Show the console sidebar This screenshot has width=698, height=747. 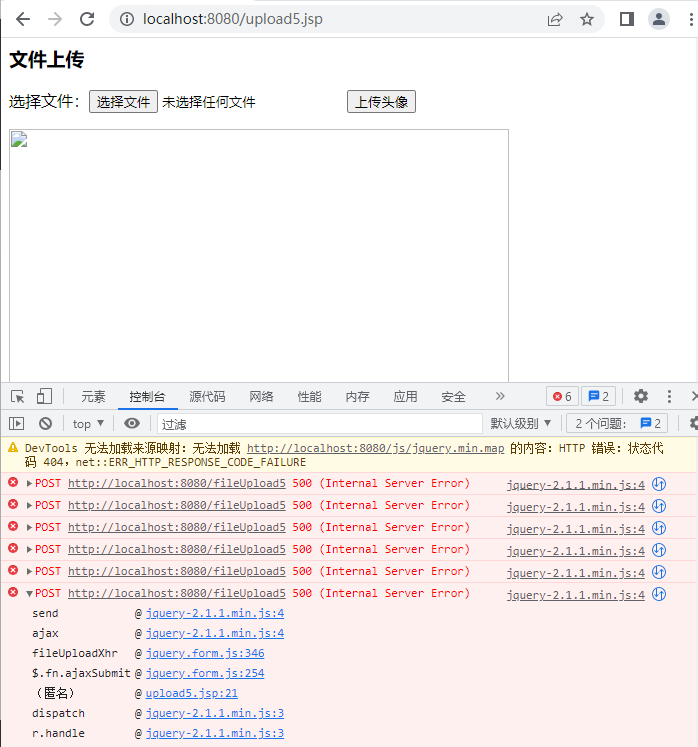click(16, 423)
